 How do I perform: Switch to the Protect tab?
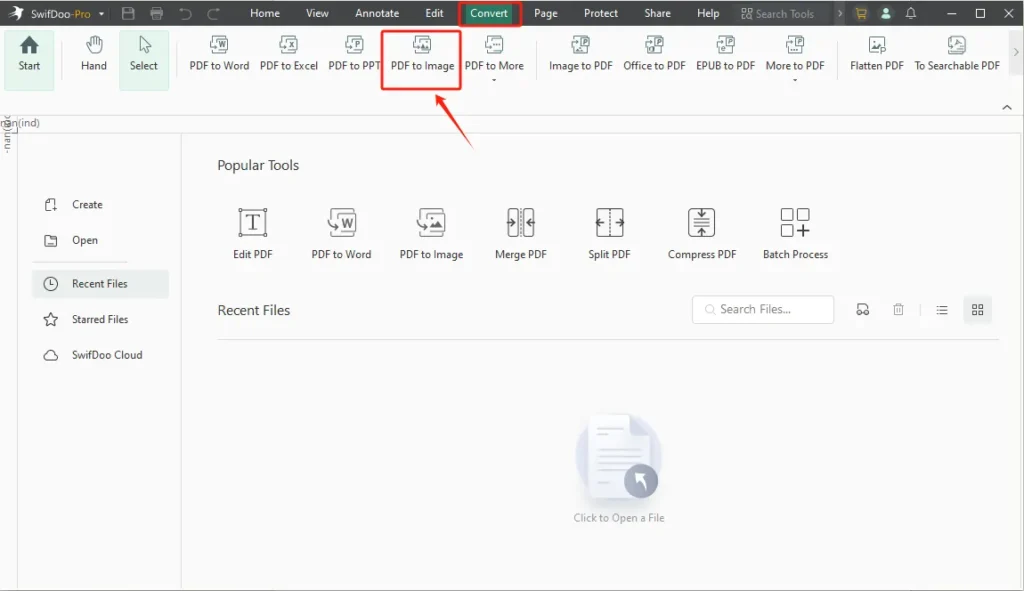click(x=600, y=13)
